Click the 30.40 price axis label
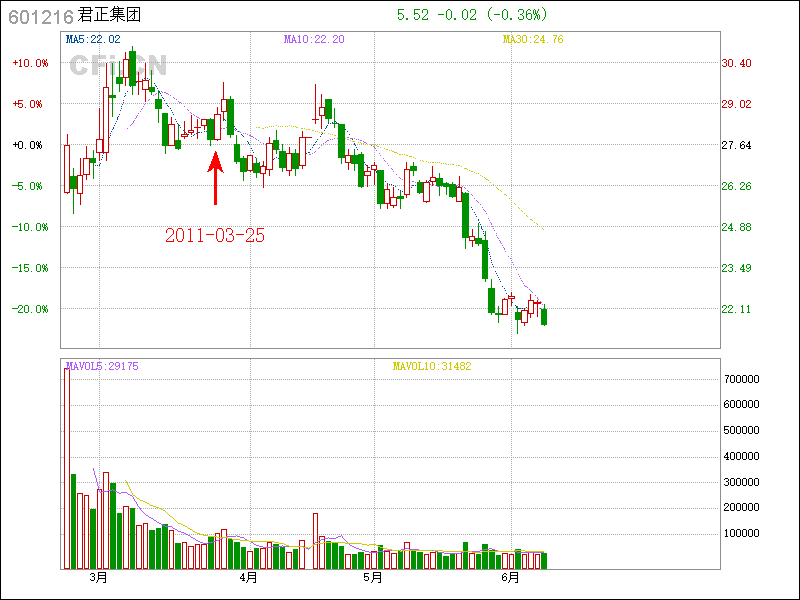The height and width of the screenshot is (600, 800). [x=737, y=63]
